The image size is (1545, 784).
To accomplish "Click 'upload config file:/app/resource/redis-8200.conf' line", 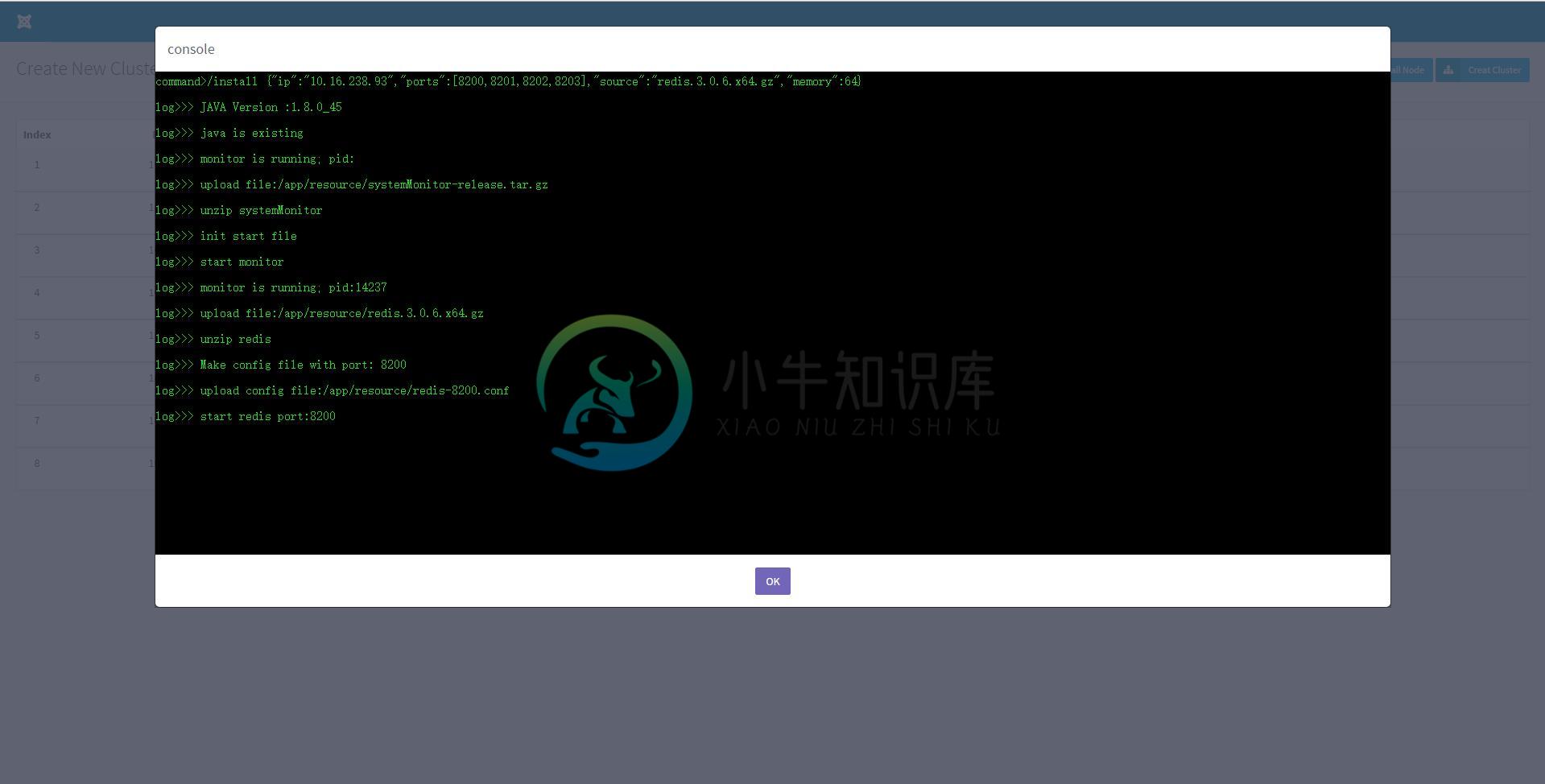I will click(x=333, y=390).
